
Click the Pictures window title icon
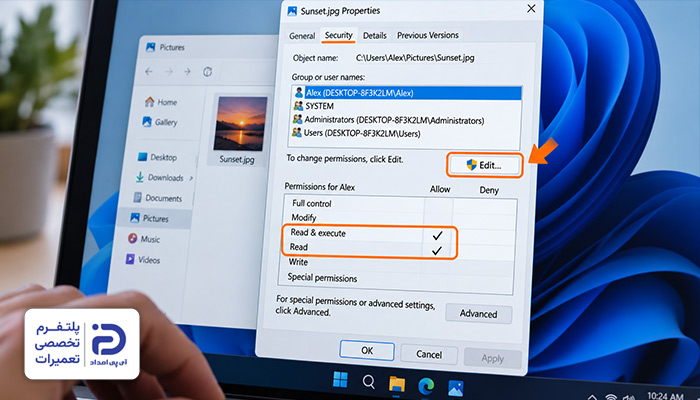click(151, 47)
